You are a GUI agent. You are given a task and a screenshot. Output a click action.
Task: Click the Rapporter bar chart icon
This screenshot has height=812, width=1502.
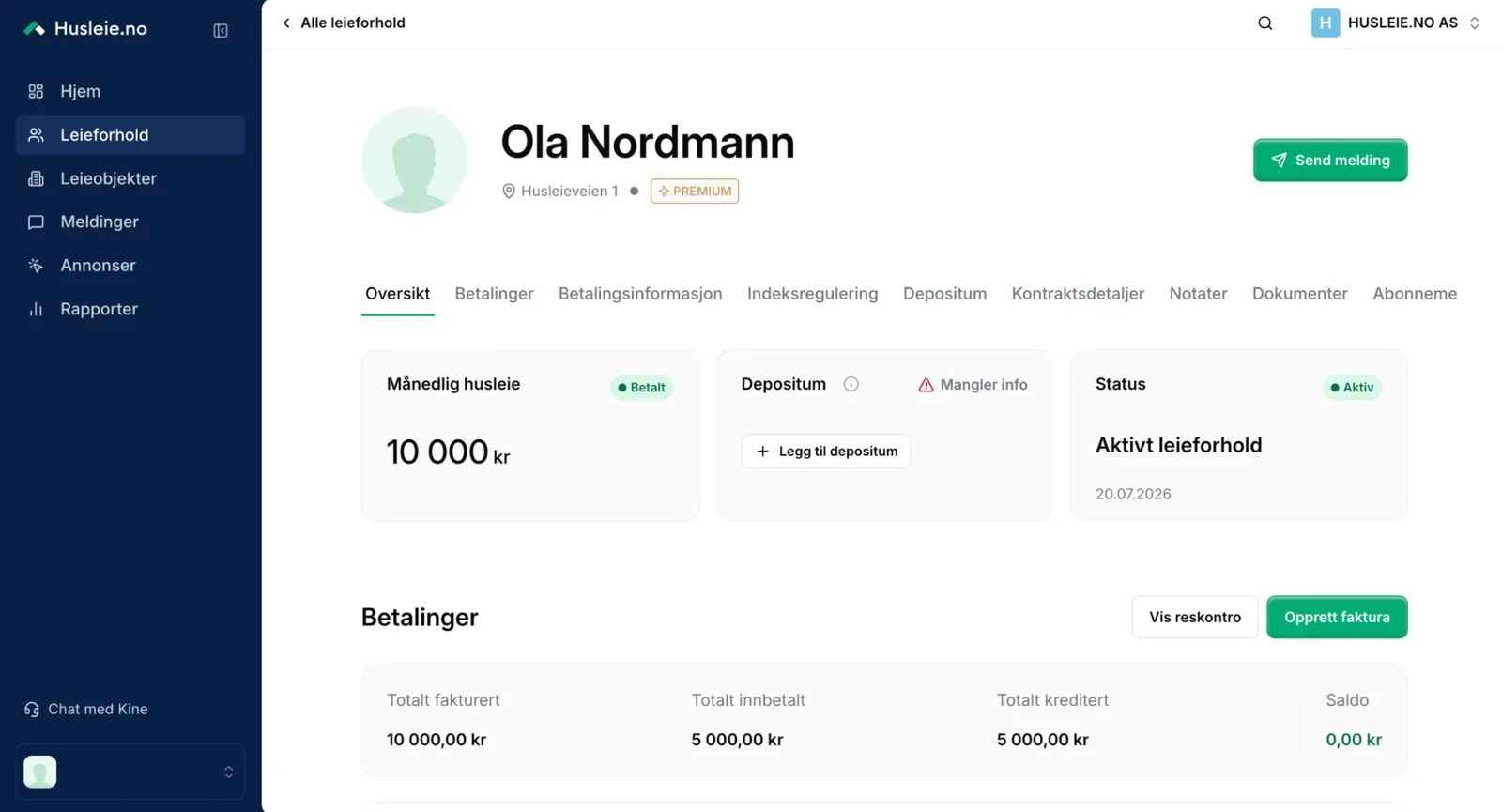click(36, 309)
